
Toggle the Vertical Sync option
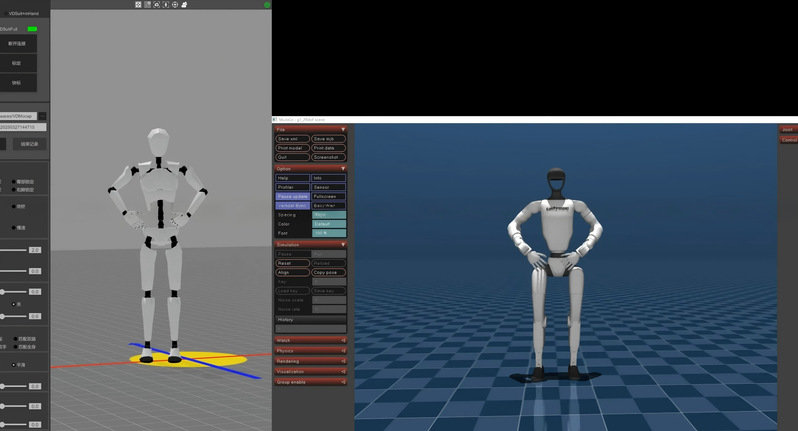coord(293,206)
